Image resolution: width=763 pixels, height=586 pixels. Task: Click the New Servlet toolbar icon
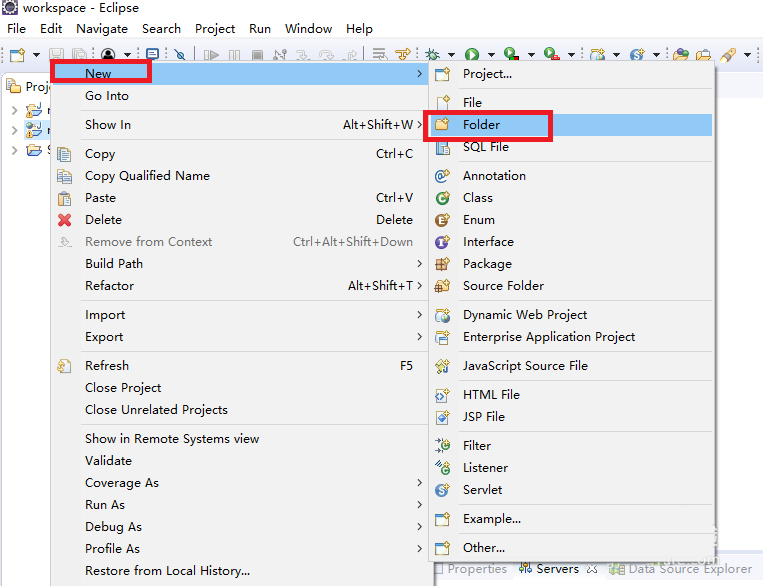point(637,55)
